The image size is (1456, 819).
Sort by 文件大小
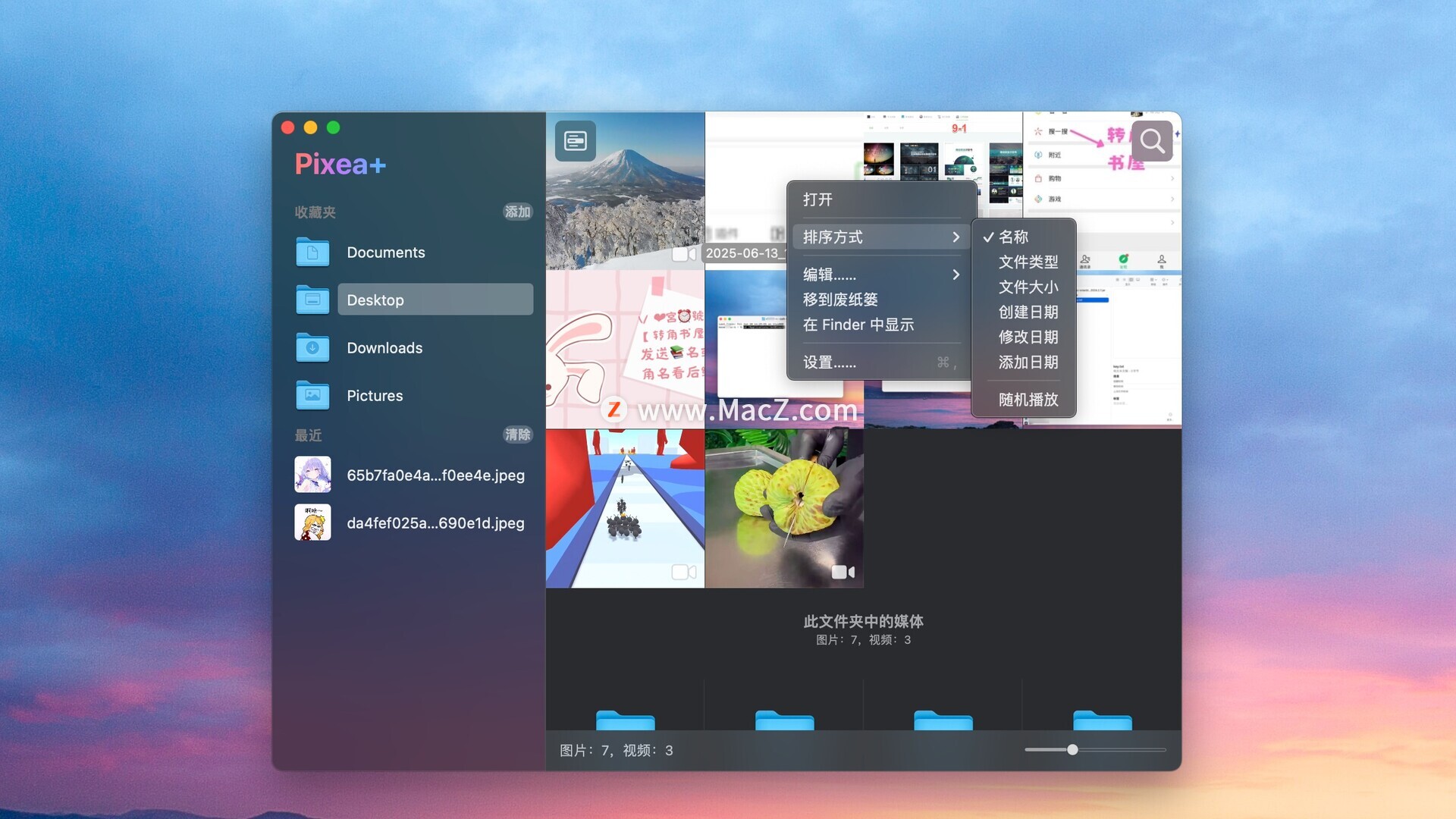[1024, 287]
